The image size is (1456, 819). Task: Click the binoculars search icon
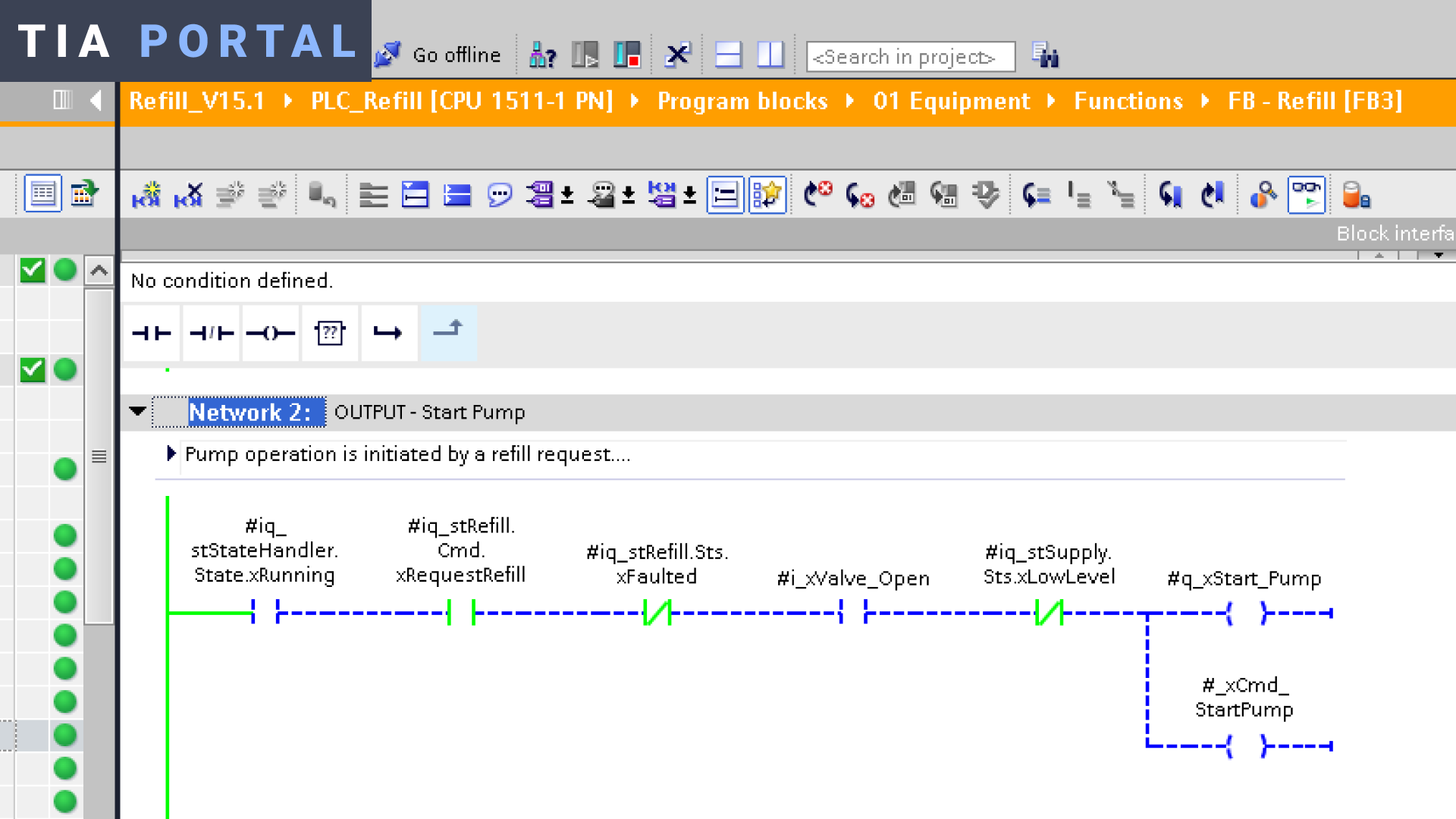click(1046, 55)
